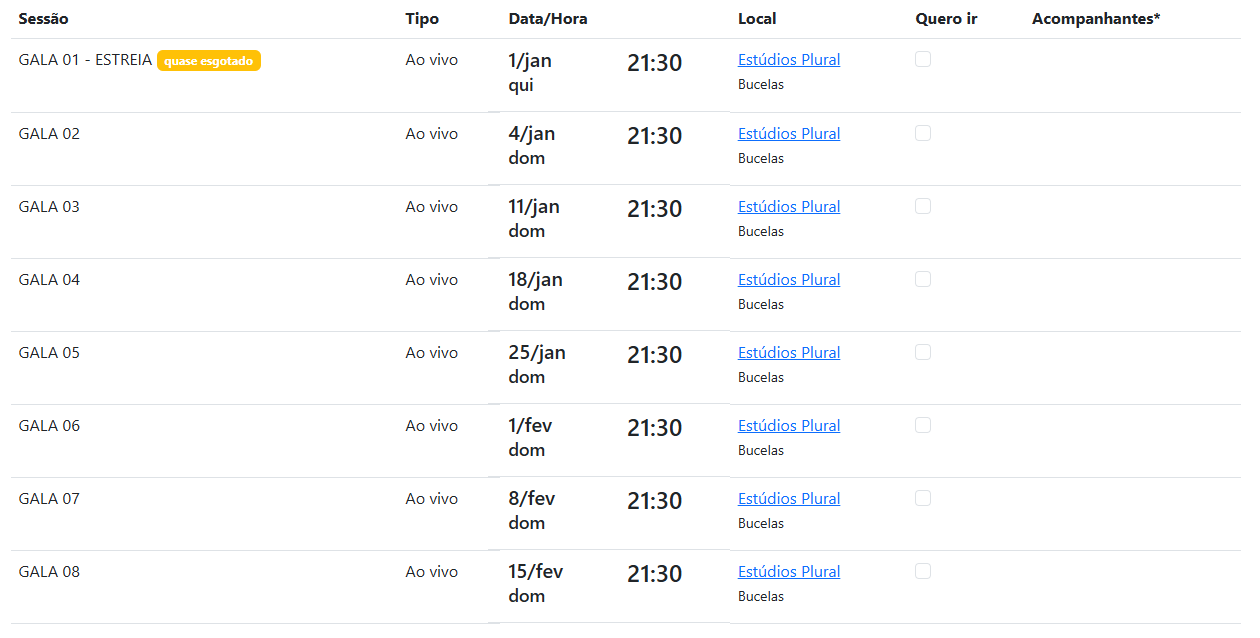The image size is (1260, 638).
Task: Tick the Quero ir checkbox for GALA 02
Action: pos(923,133)
